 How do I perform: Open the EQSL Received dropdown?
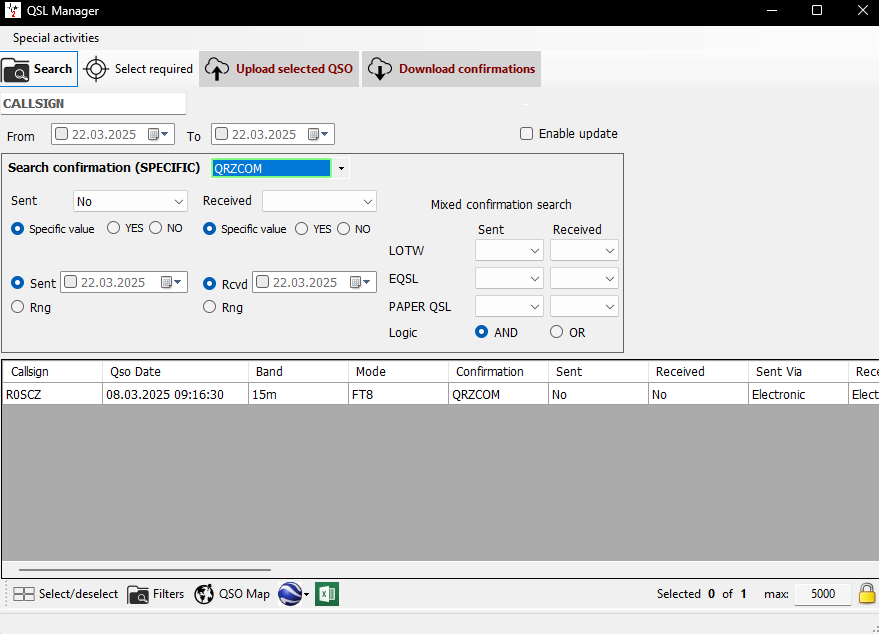pos(584,279)
